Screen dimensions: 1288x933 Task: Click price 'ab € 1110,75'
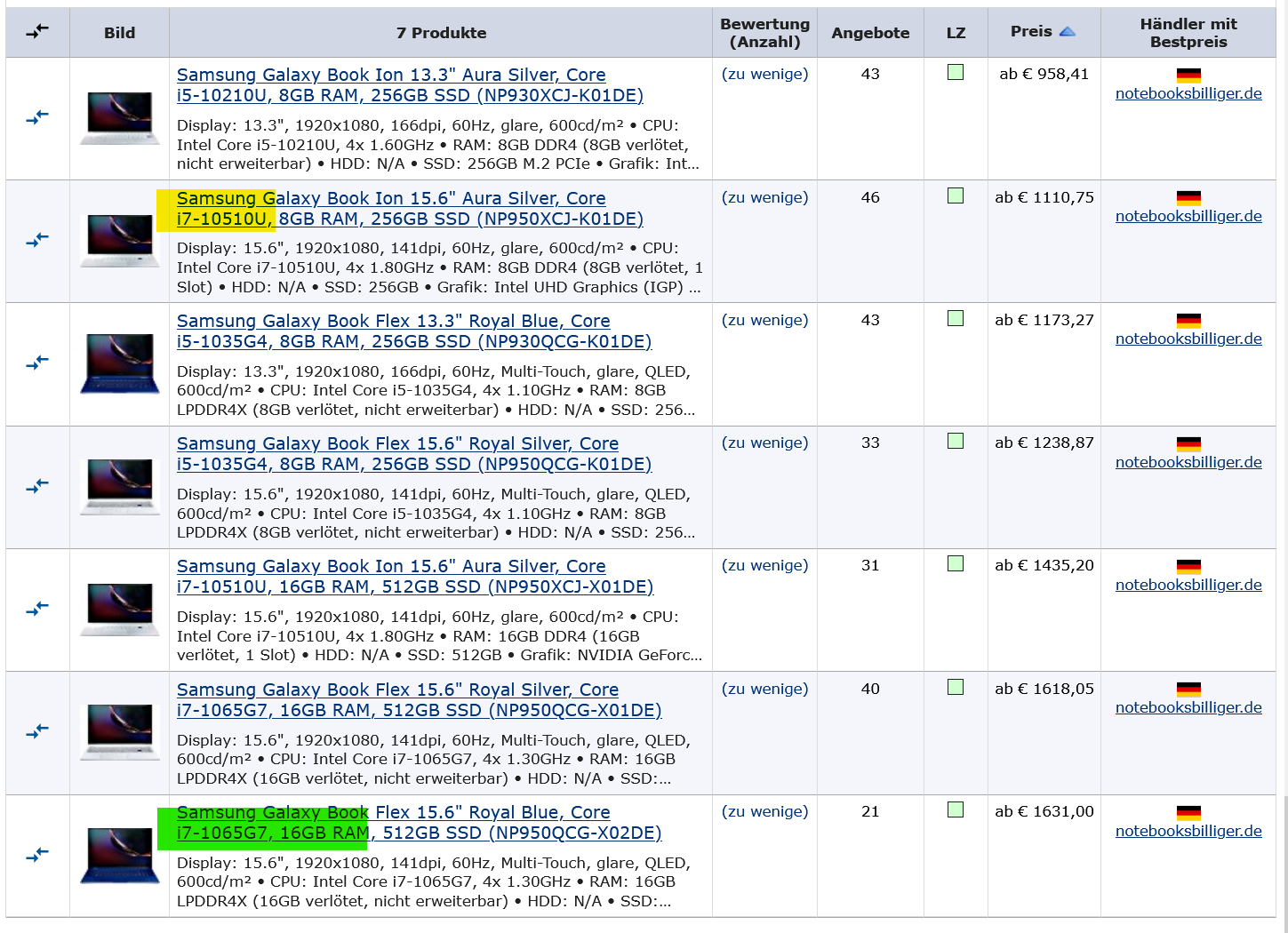coord(1044,197)
